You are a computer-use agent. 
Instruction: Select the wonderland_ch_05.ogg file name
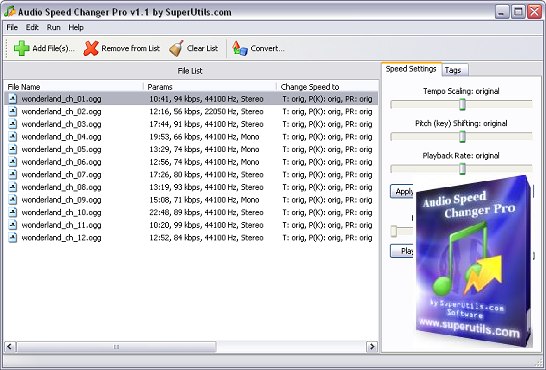coord(61,149)
